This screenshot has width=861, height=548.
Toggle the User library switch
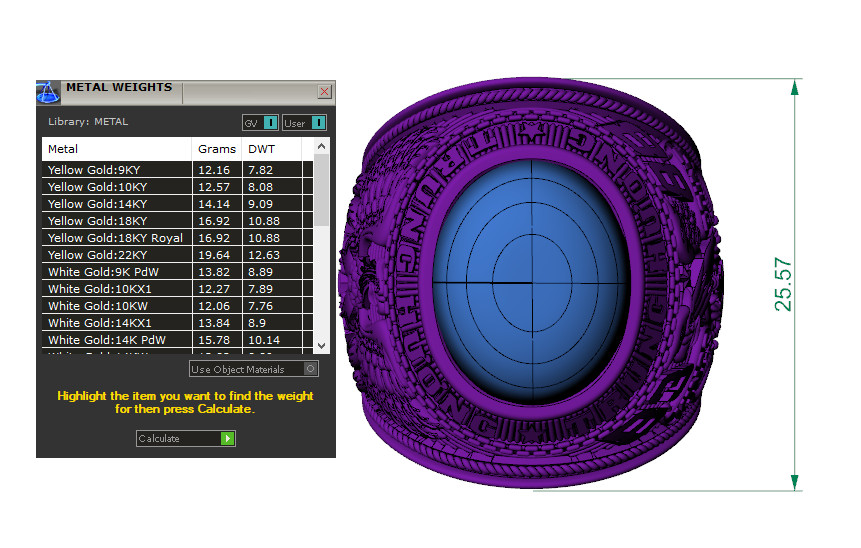318,123
